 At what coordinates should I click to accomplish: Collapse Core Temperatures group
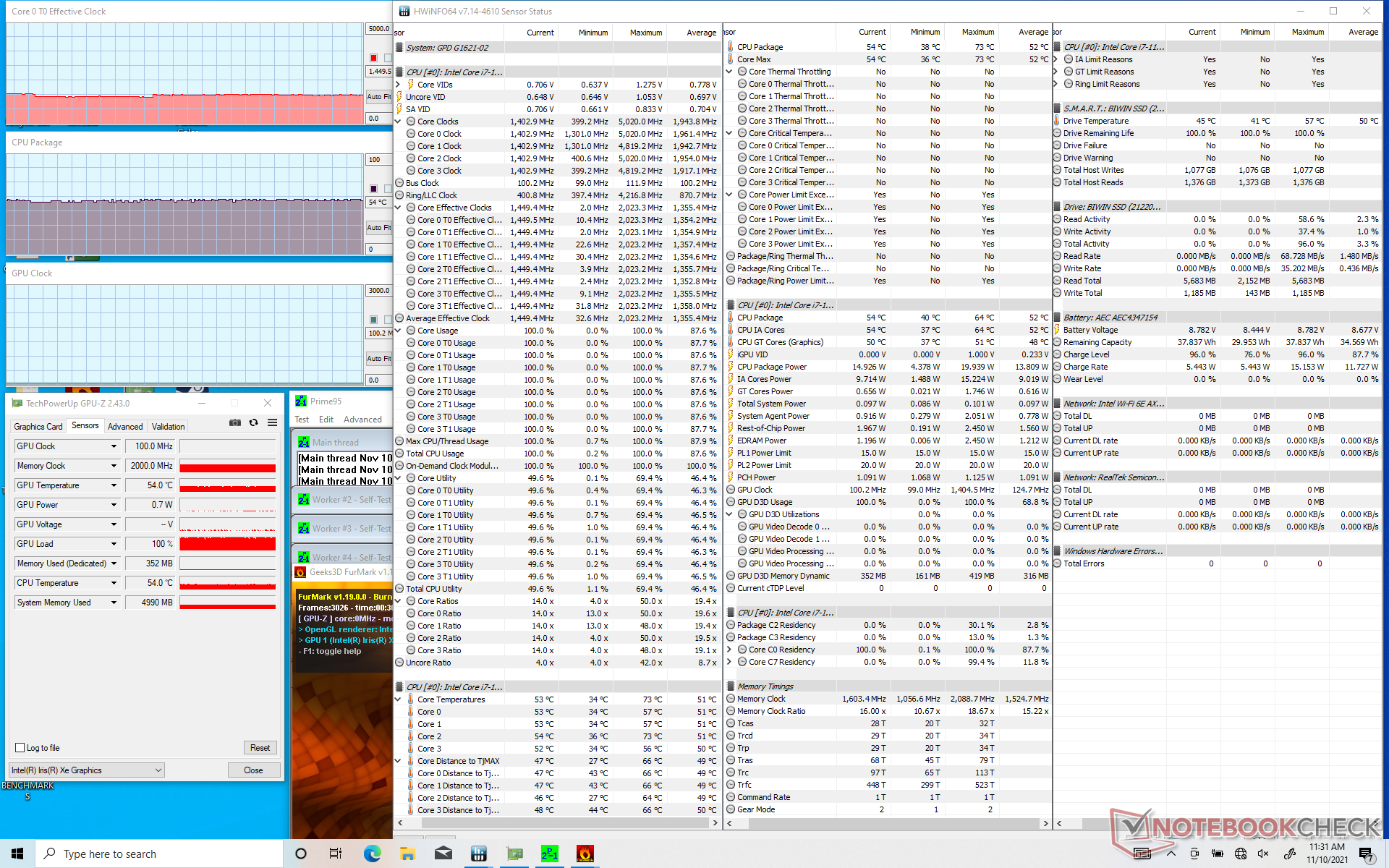[x=398, y=699]
